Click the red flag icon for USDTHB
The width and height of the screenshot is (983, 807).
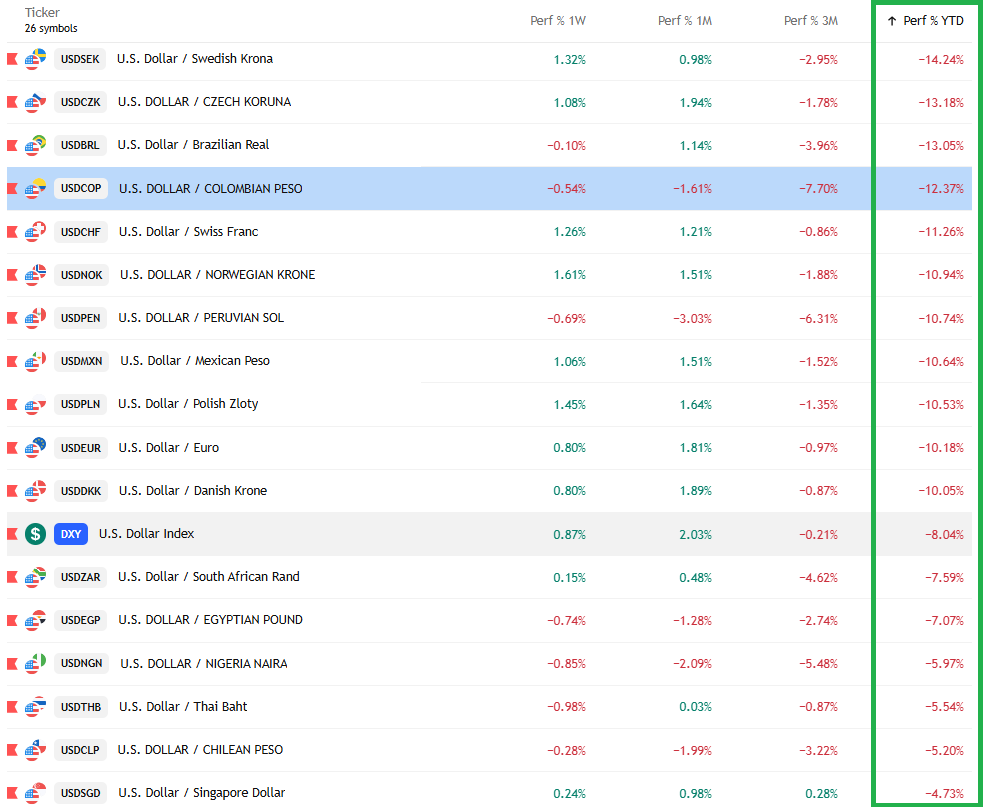[x=12, y=707]
